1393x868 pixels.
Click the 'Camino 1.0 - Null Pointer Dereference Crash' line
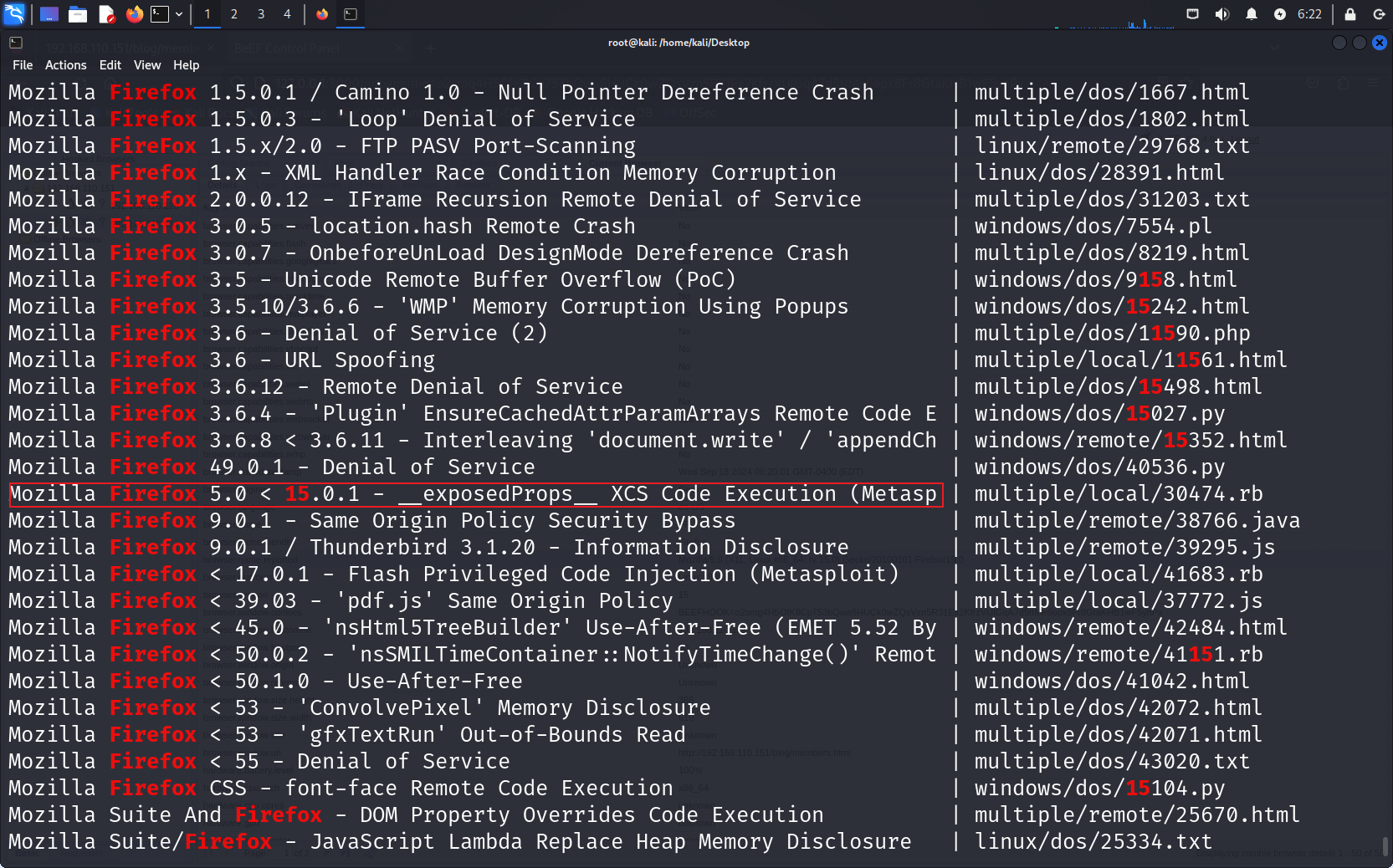pos(441,92)
